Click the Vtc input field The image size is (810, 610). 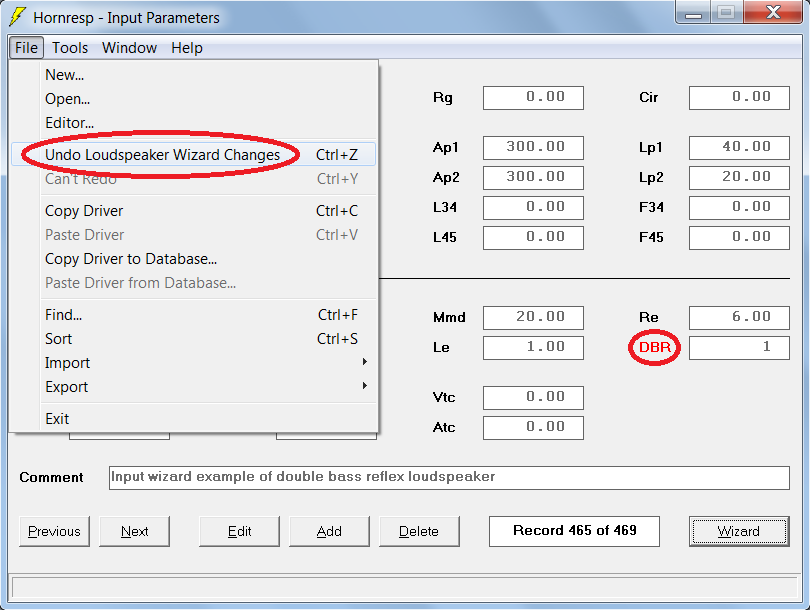click(533, 398)
